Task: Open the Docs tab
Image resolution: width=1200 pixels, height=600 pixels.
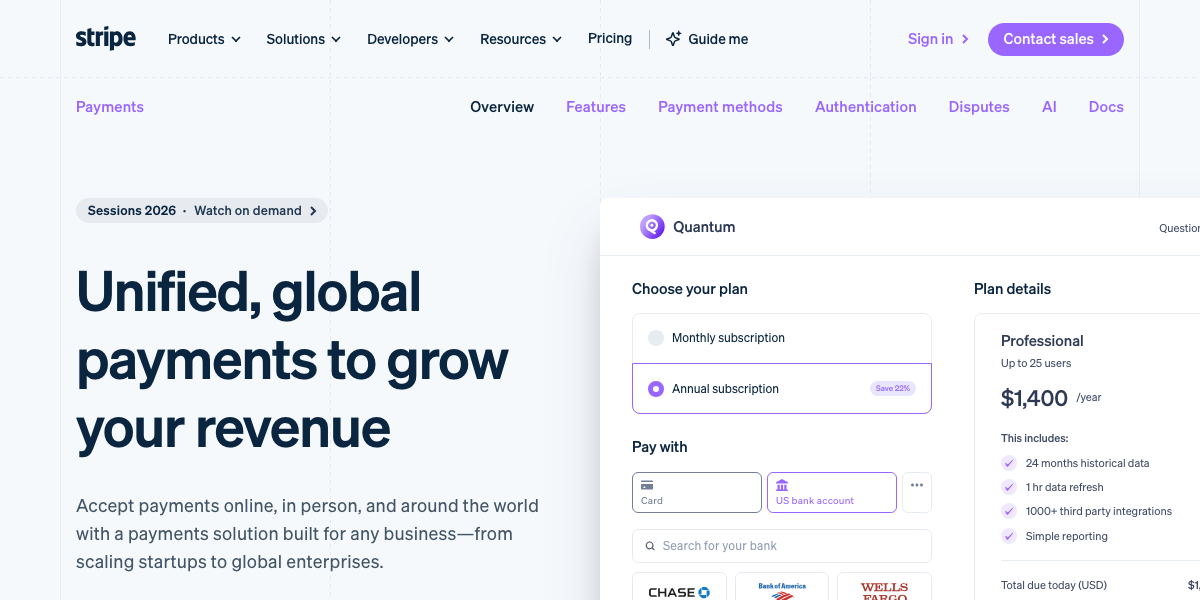Action: coord(1106,107)
